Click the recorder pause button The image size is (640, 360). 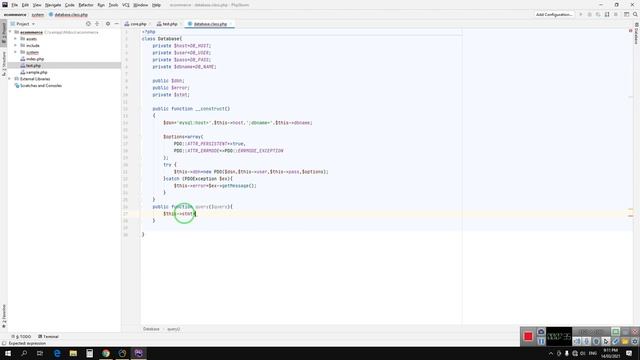pyautogui.click(x=541, y=341)
